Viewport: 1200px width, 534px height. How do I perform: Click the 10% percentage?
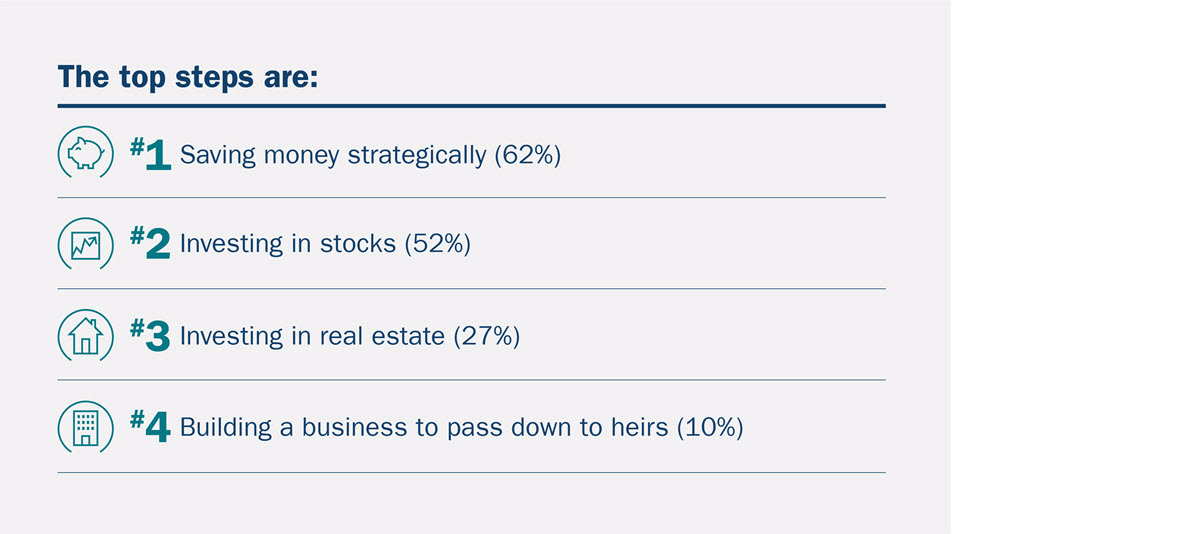coord(711,428)
